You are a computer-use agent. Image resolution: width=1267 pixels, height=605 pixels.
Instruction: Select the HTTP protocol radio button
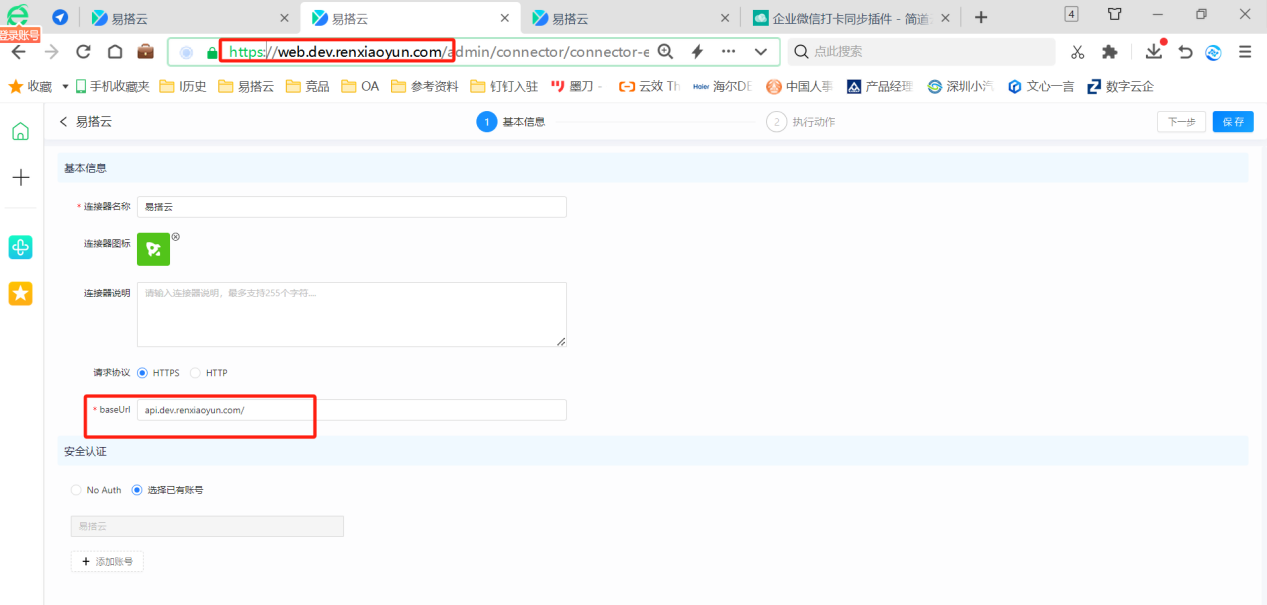195,373
